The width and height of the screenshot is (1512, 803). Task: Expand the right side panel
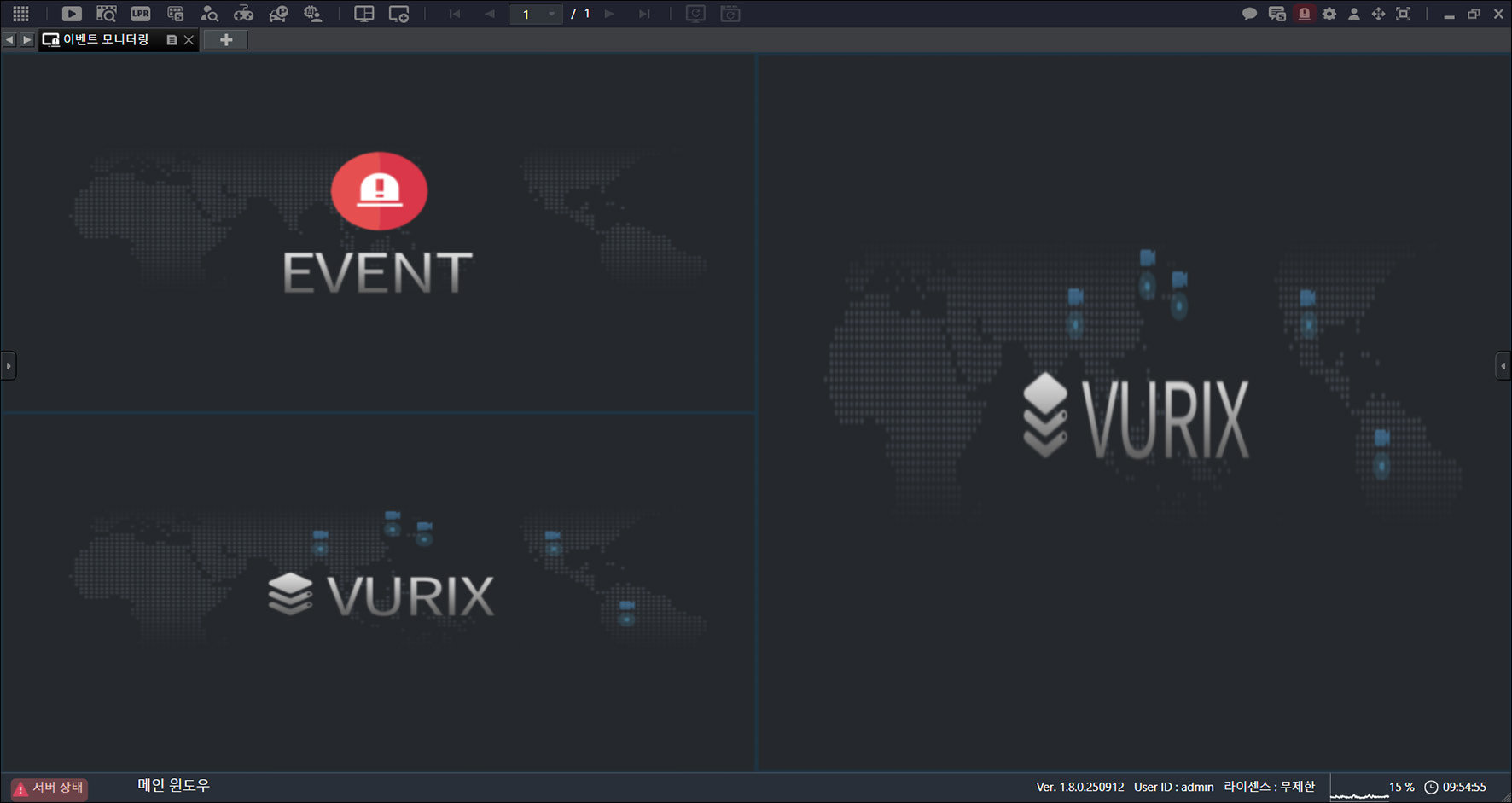[1503, 366]
